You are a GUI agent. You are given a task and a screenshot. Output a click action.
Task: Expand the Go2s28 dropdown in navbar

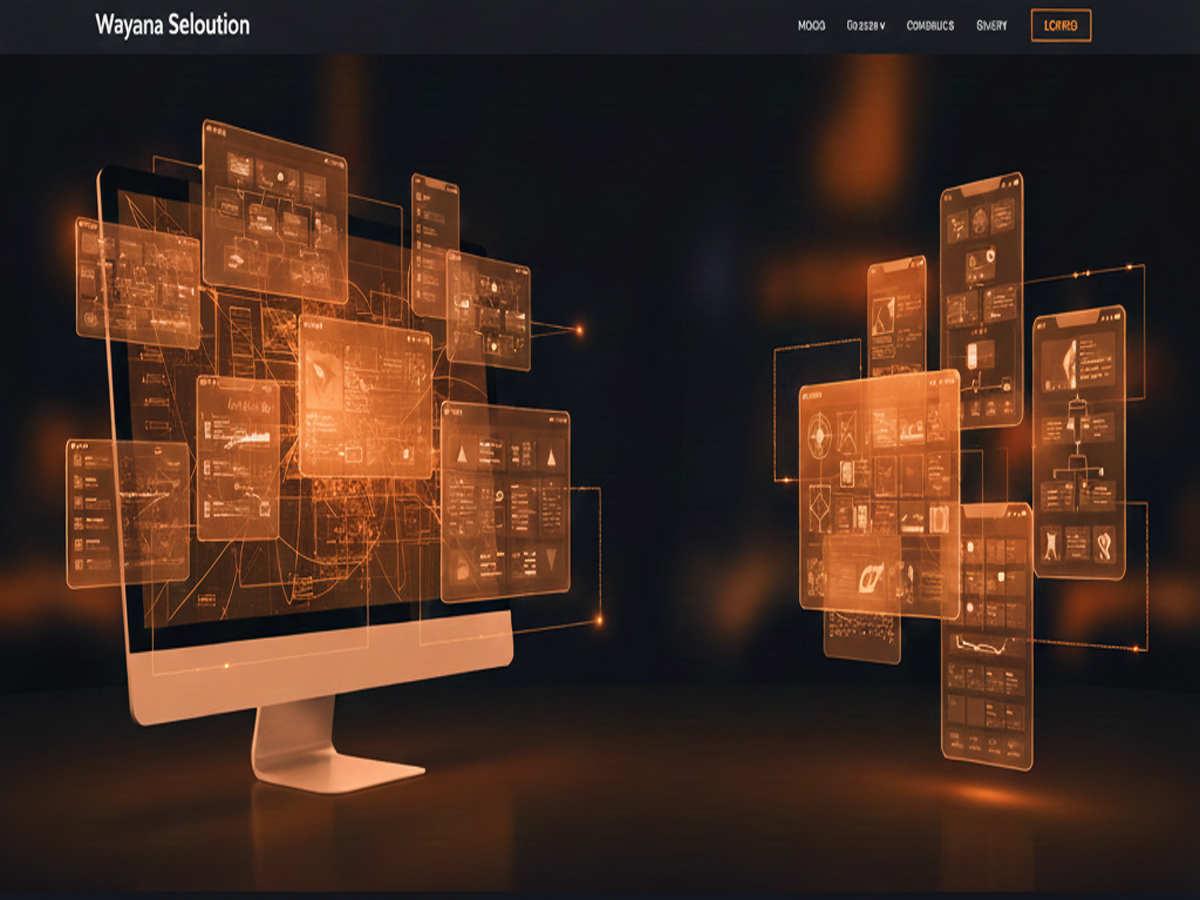click(866, 26)
